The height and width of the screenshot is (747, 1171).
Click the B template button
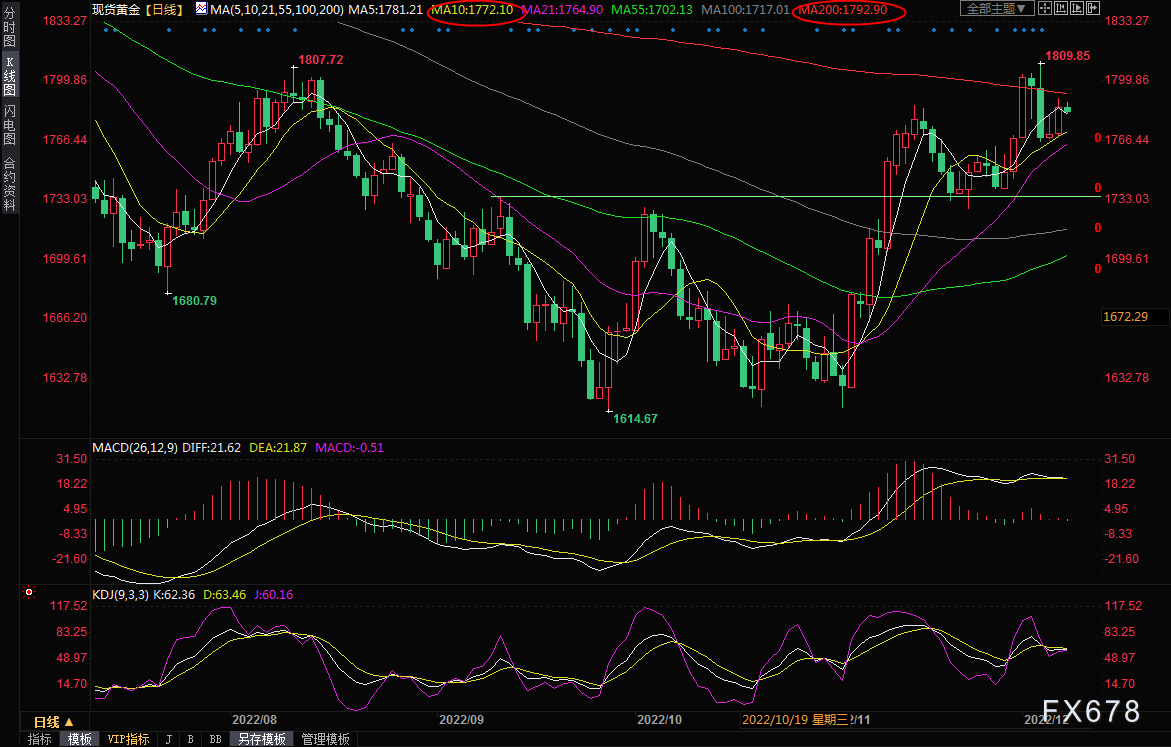(190, 739)
